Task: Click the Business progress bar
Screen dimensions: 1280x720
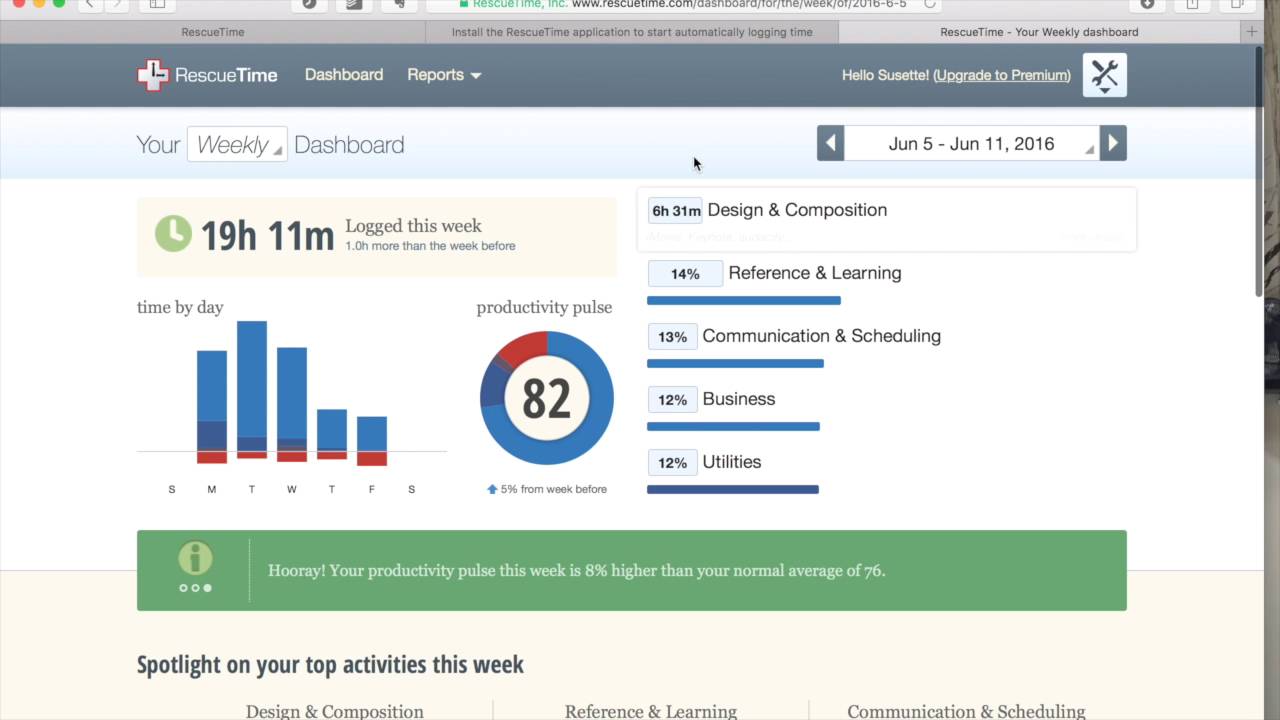Action: (x=733, y=426)
